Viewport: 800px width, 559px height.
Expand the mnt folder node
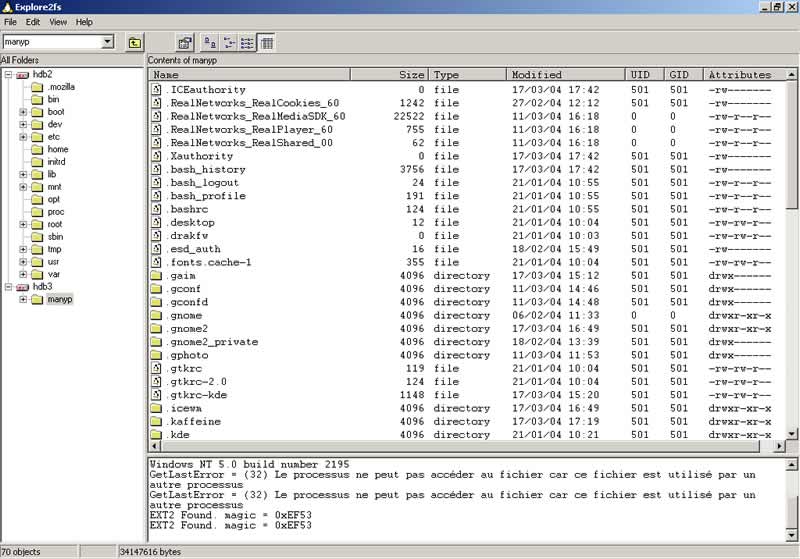(x=23, y=187)
